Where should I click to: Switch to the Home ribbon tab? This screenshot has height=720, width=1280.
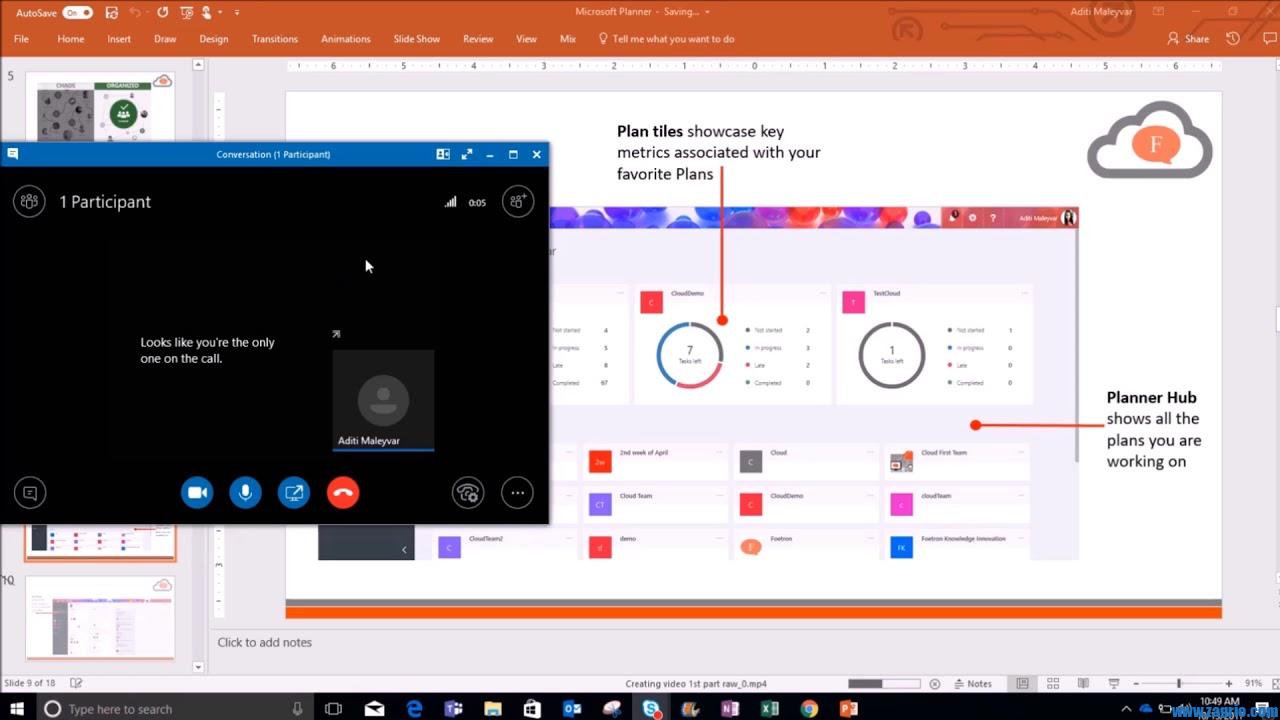pyautogui.click(x=71, y=39)
